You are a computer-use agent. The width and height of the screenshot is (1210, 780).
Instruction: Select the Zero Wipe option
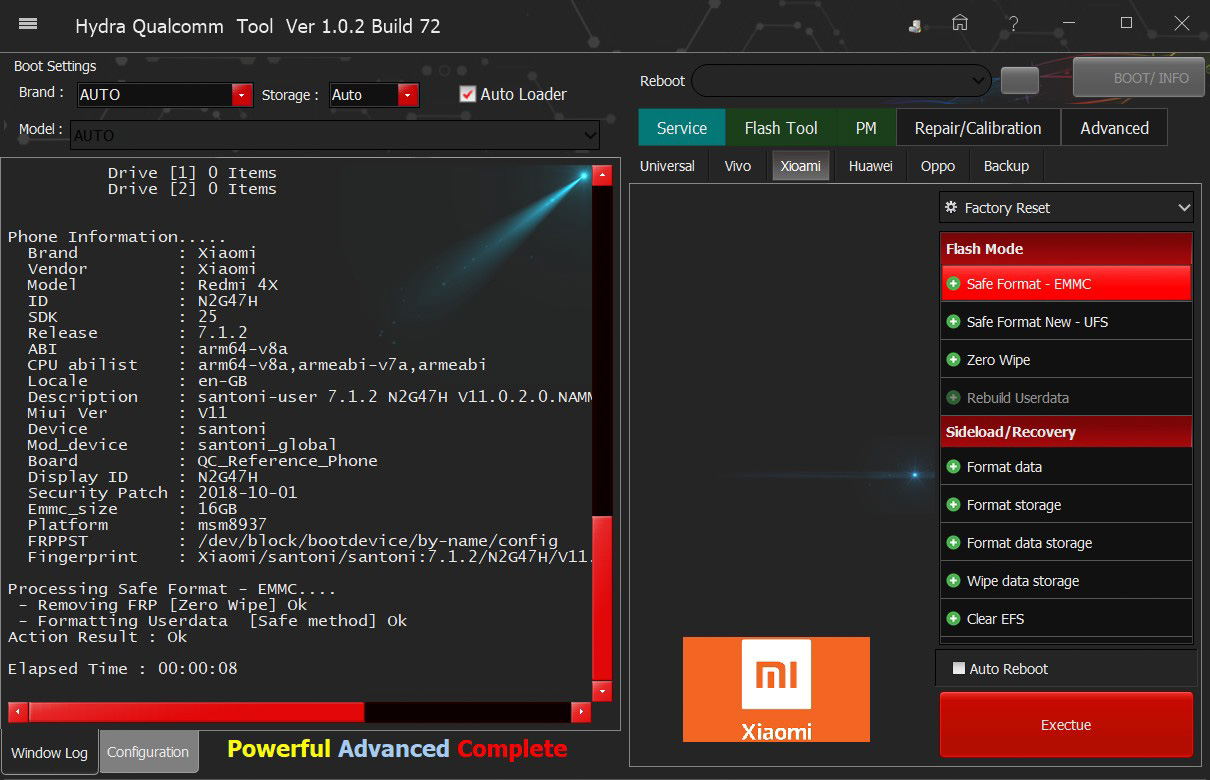tap(1066, 360)
